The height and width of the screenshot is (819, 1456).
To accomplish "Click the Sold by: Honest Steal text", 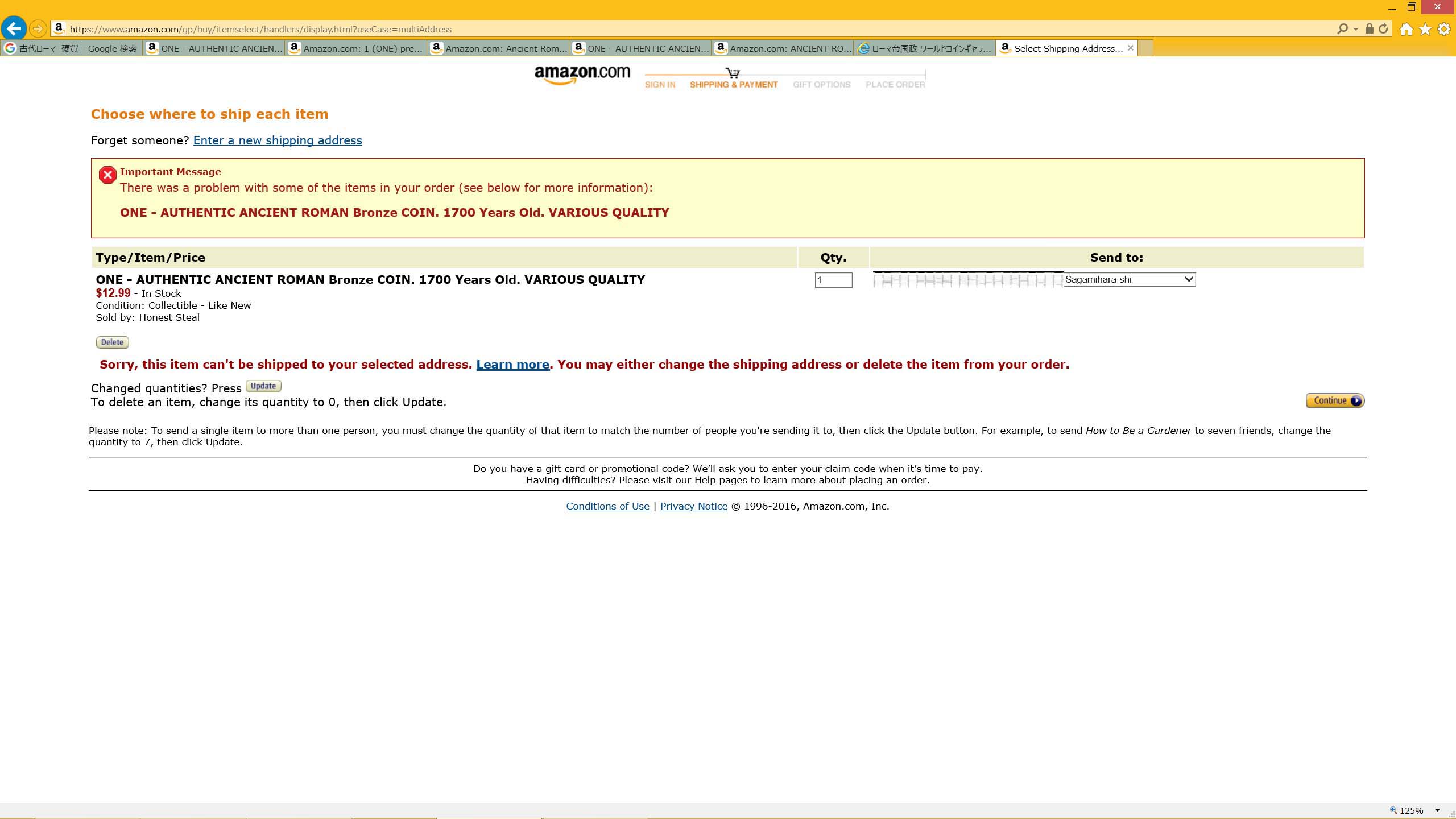I will (x=147, y=317).
